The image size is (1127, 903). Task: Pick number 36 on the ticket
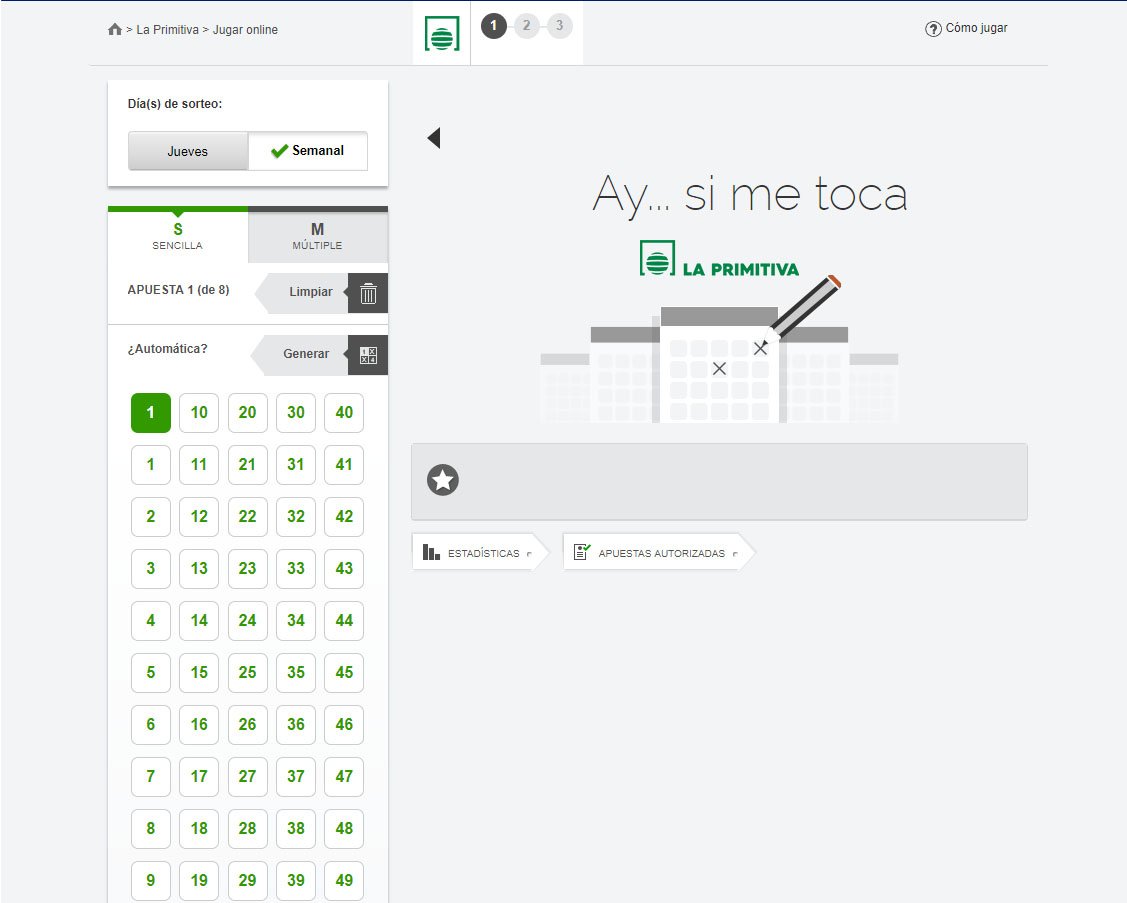(x=296, y=725)
